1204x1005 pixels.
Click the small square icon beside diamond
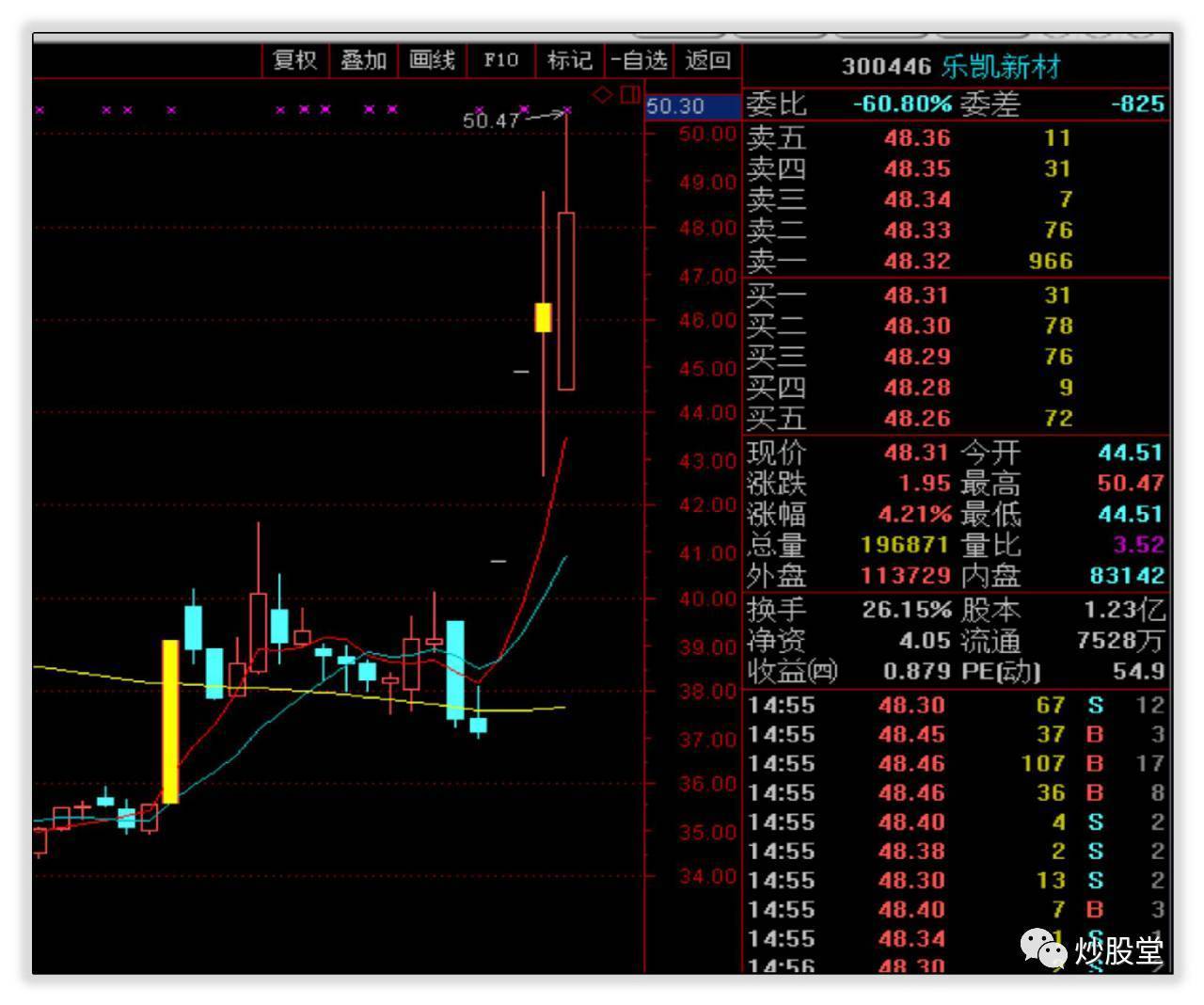[629, 94]
